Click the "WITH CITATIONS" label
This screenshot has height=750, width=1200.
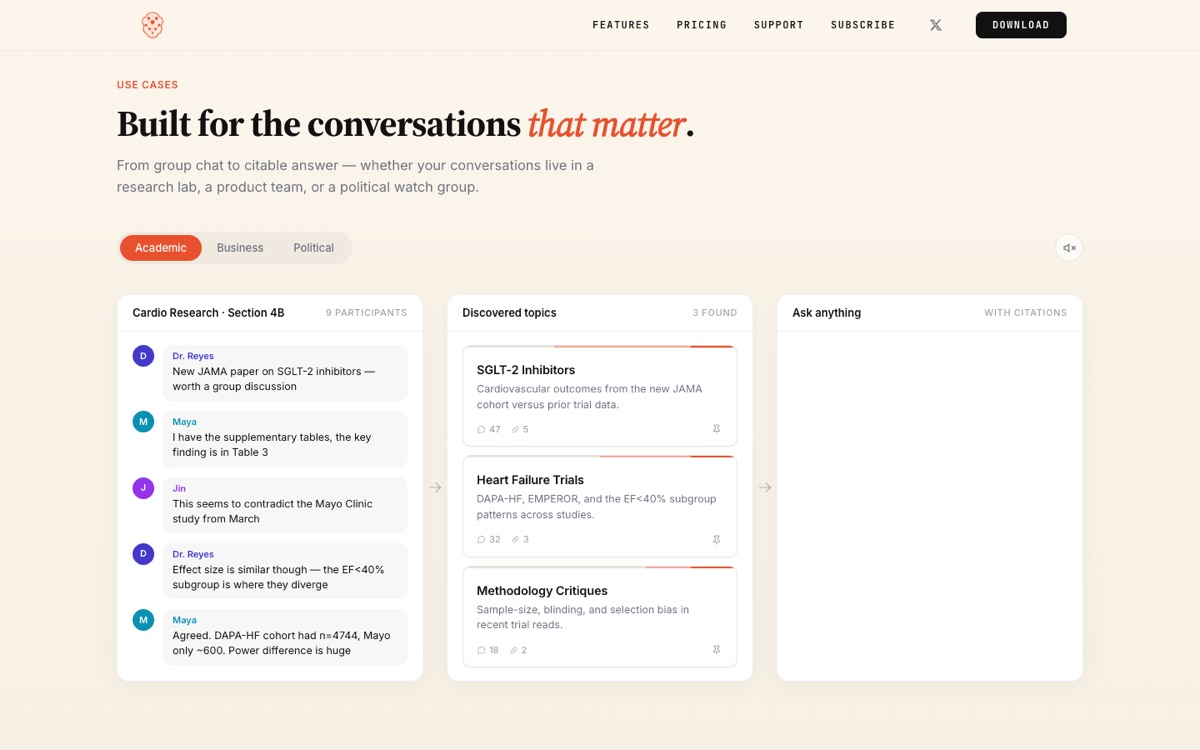coord(1025,313)
